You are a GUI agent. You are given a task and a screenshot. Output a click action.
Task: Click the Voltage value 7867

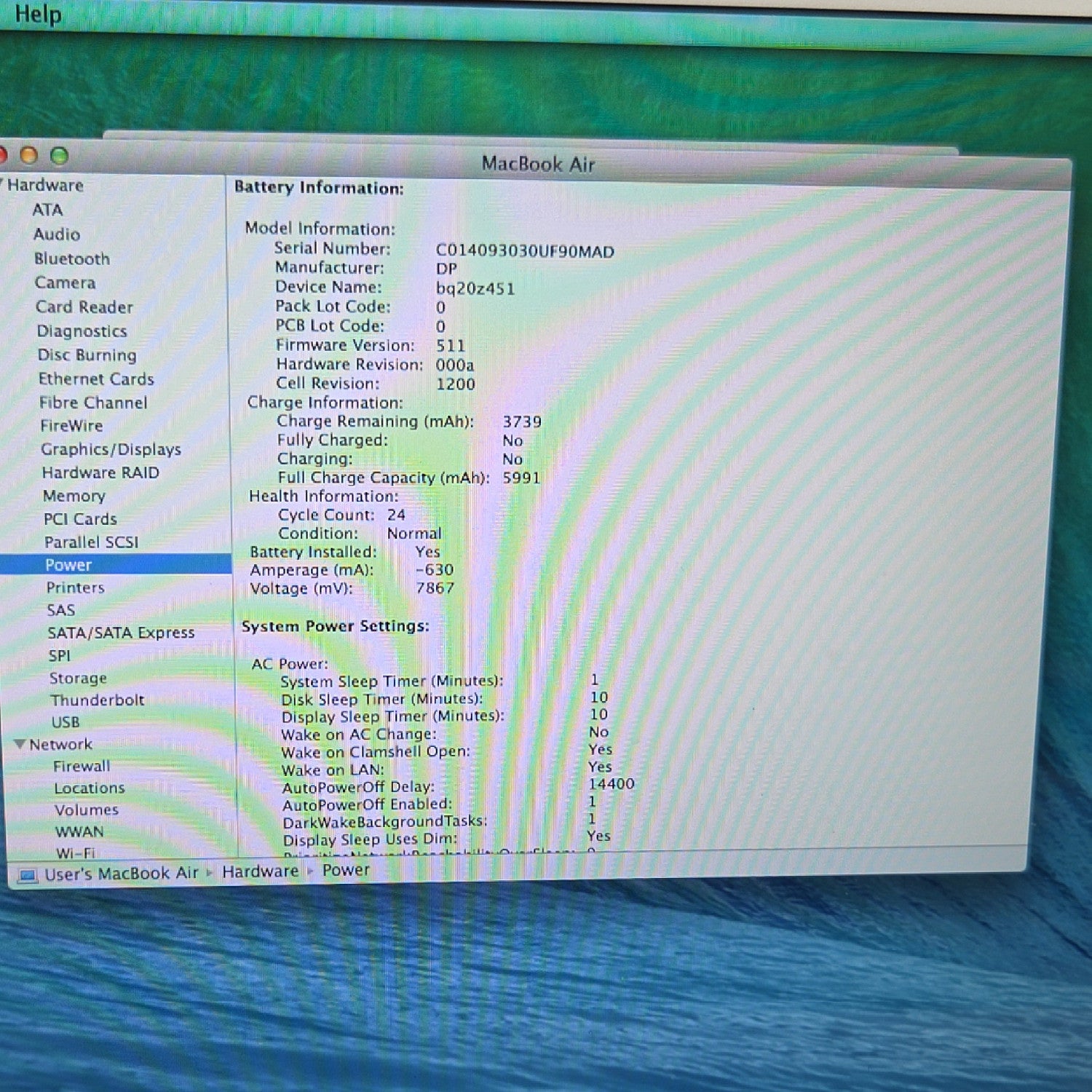(435, 587)
